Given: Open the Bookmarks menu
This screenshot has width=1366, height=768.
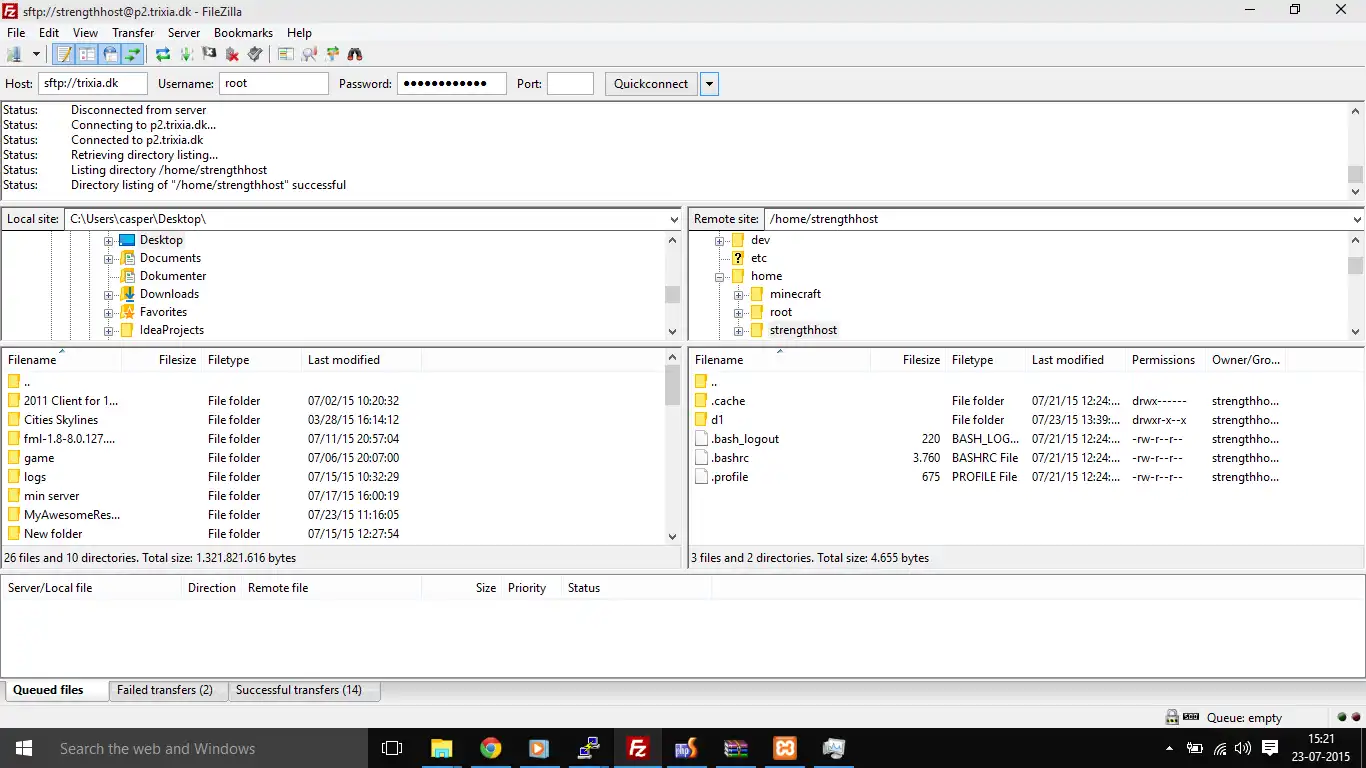Looking at the screenshot, I should 243,33.
